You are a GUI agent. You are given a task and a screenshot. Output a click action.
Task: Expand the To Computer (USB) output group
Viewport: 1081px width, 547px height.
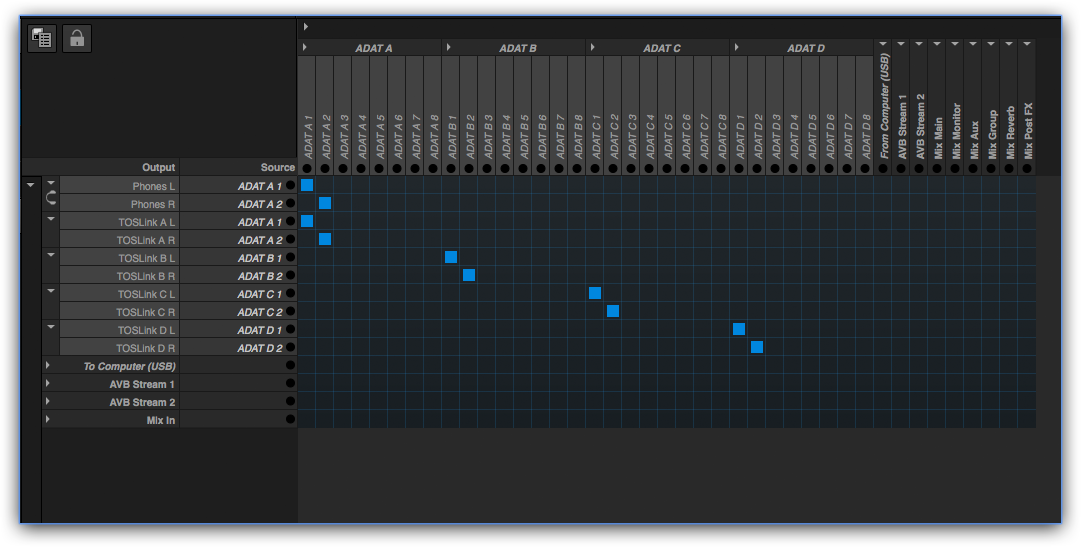48,366
